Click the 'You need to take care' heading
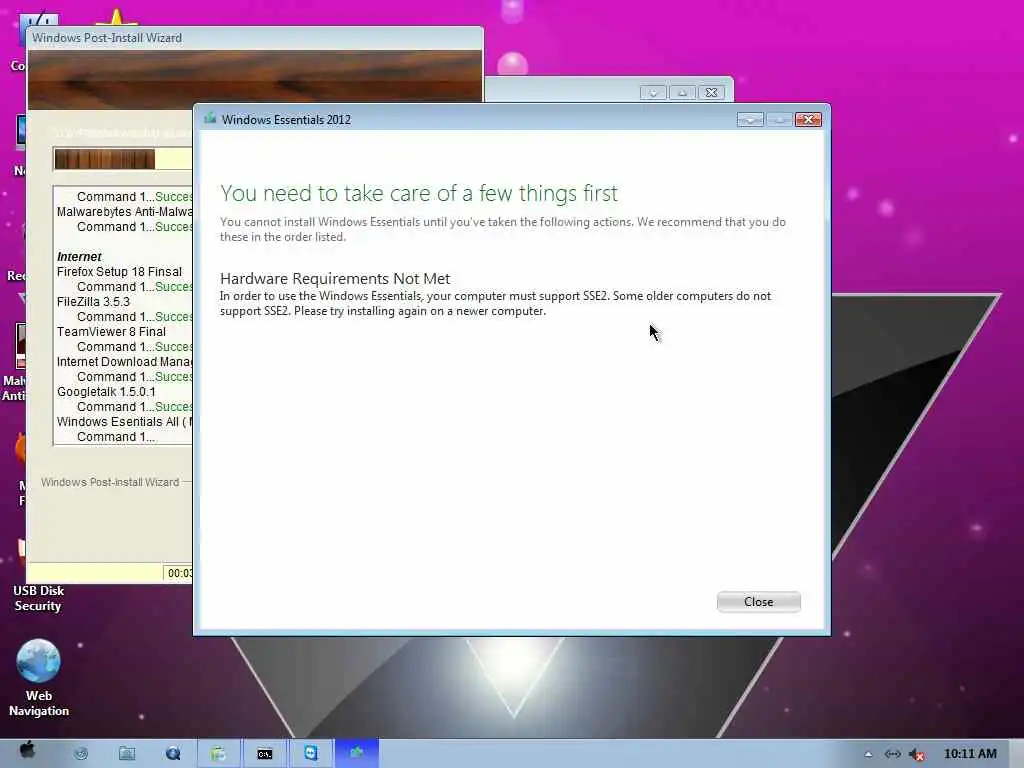The width and height of the screenshot is (1024, 768). [x=419, y=193]
